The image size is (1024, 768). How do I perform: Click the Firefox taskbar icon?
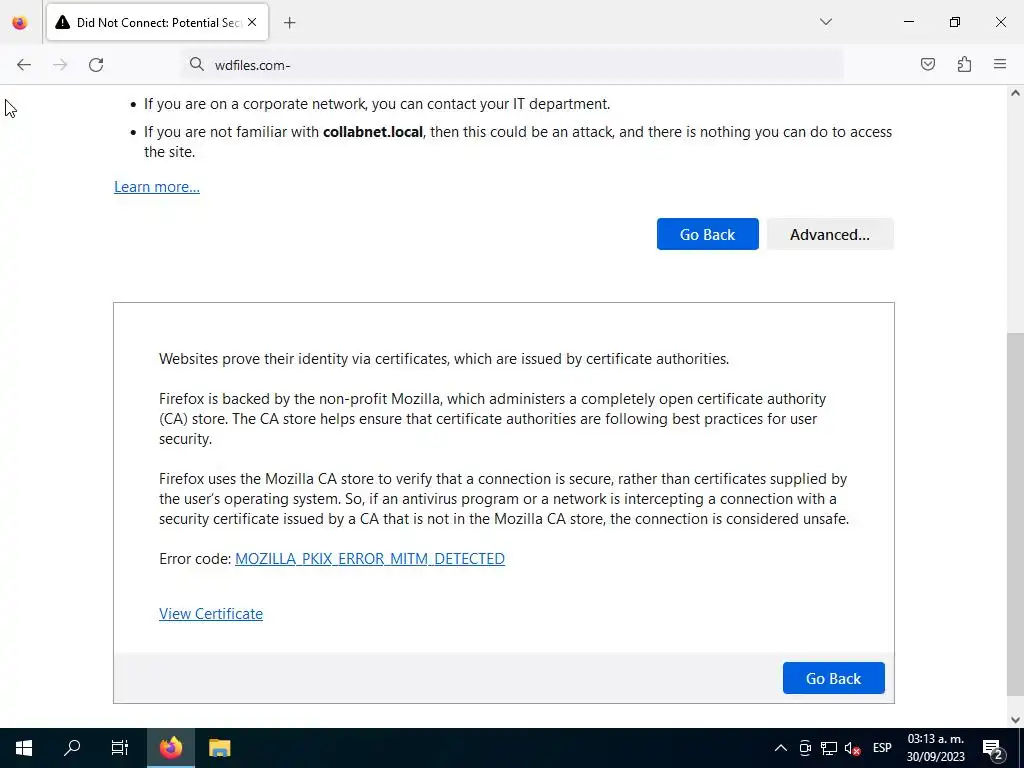click(170, 748)
